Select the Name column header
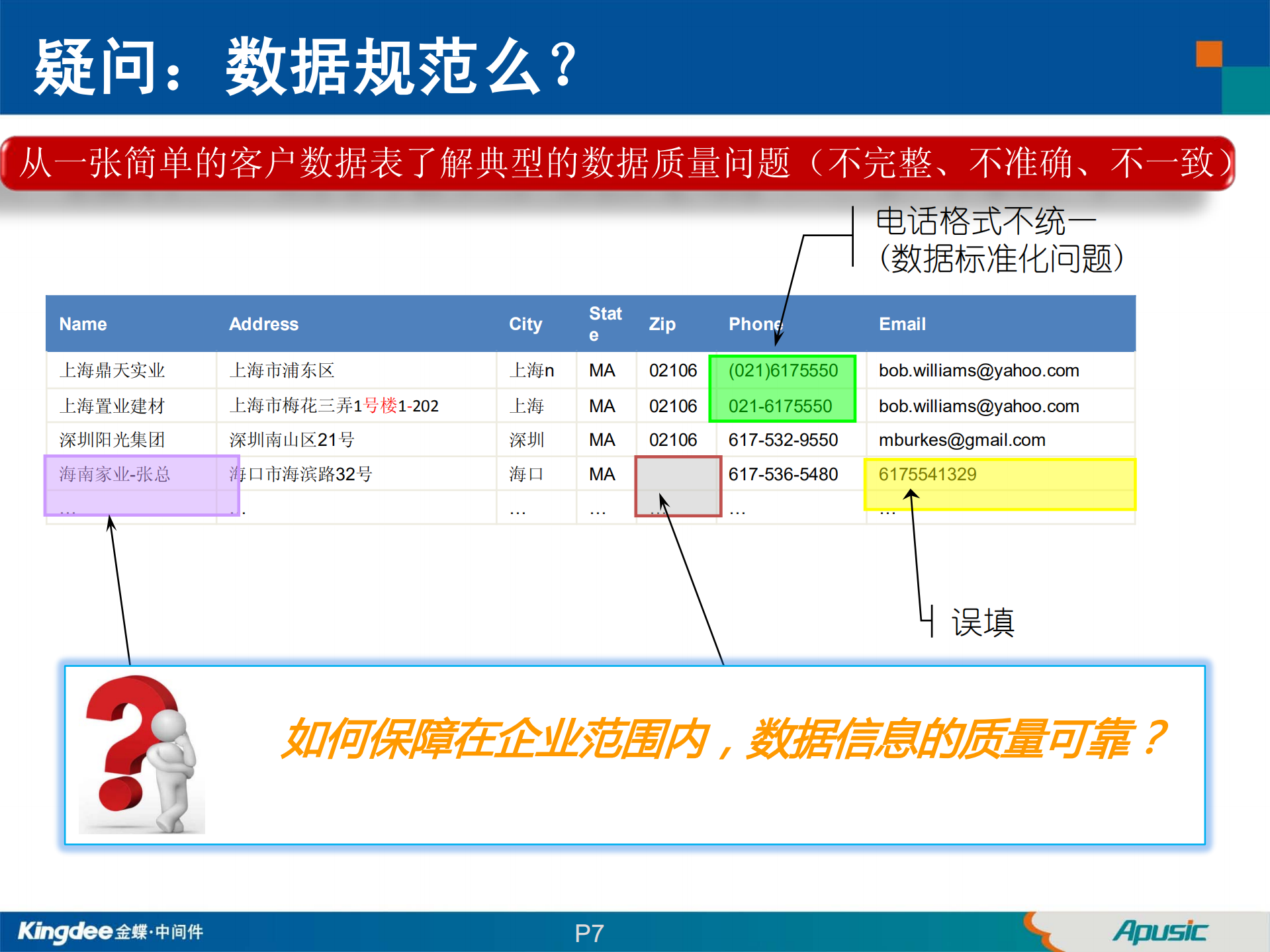 coord(82,324)
